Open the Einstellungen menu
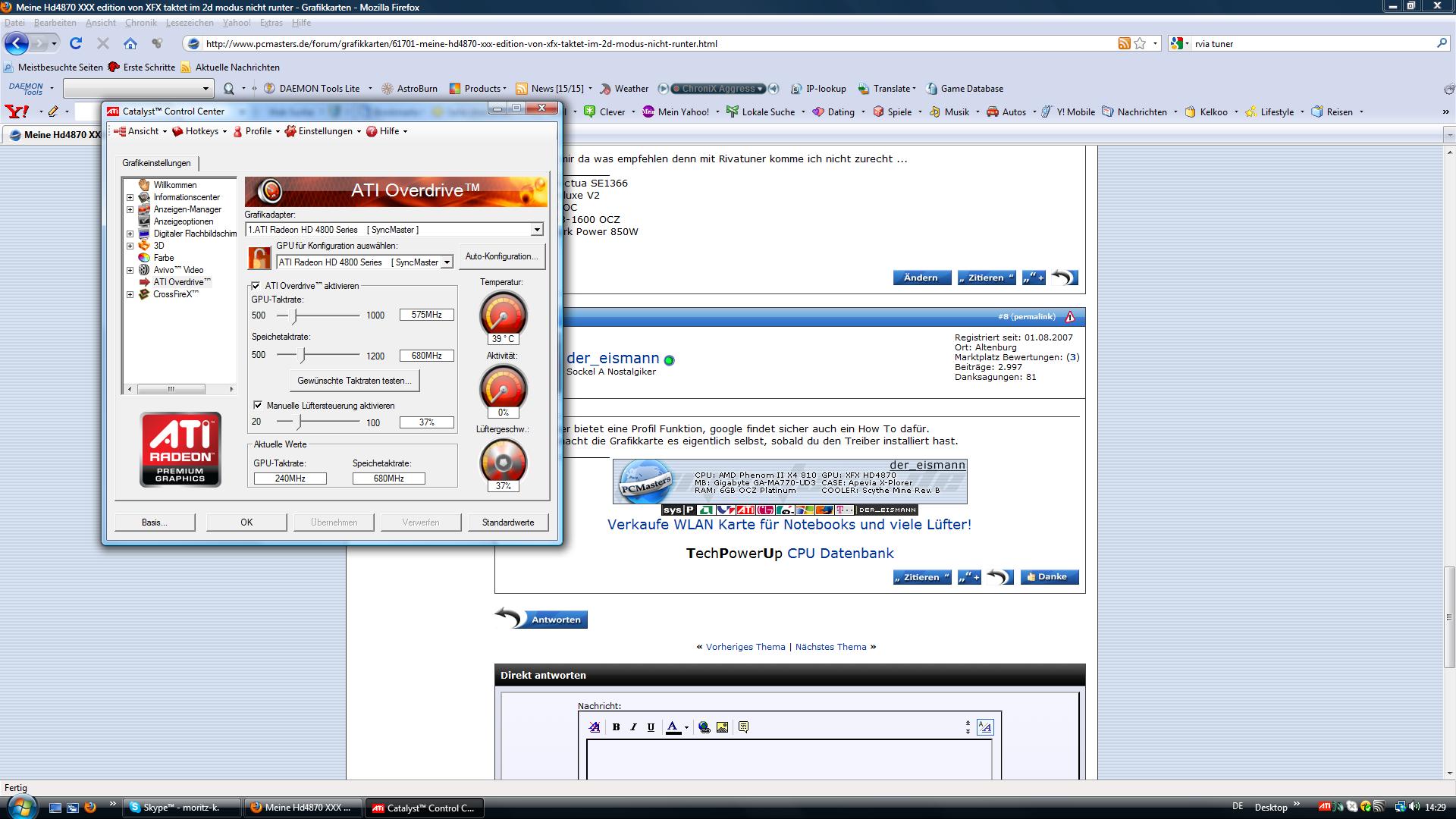 pyautogui.click(x=324, y=131)
